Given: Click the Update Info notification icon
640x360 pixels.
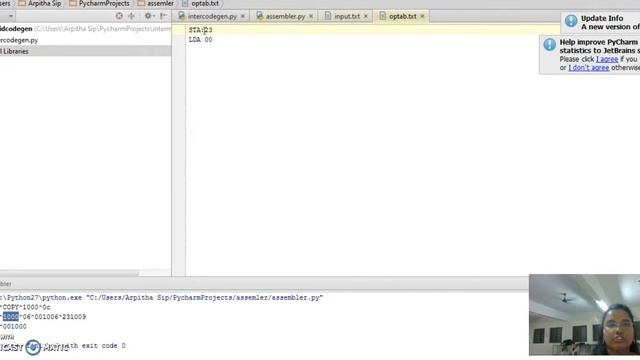Looking at the screenshot, I should (x=571, y=21).
